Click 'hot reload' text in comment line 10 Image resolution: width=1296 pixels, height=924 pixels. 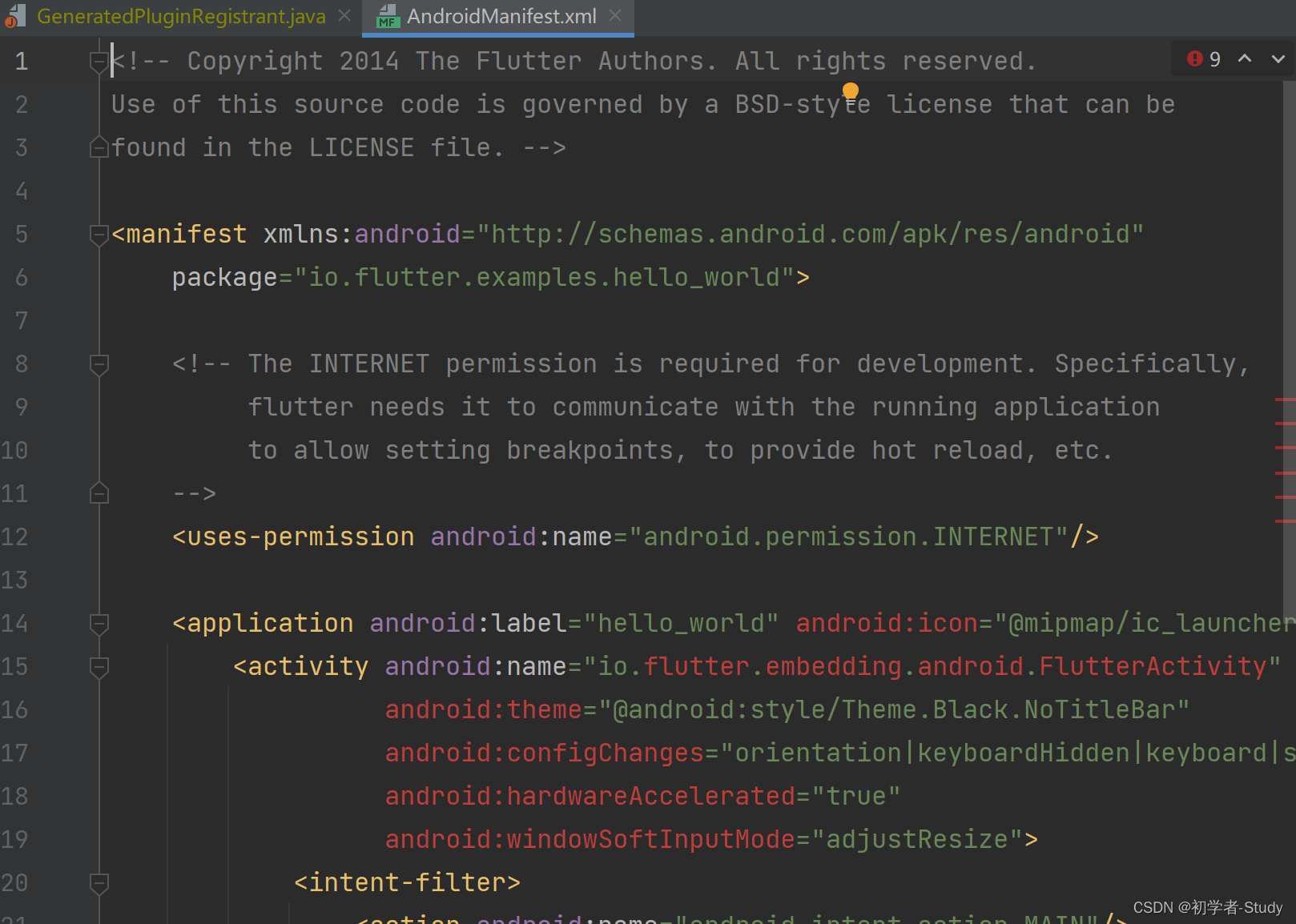[948, 450]
